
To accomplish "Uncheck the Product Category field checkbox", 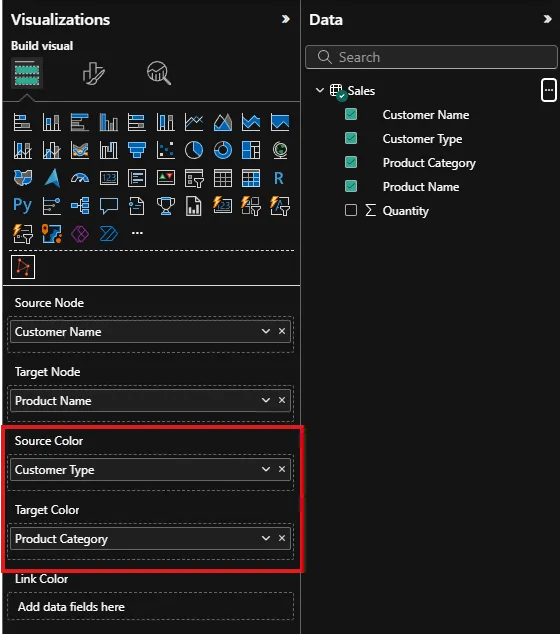I will click(x=351, y=162).
